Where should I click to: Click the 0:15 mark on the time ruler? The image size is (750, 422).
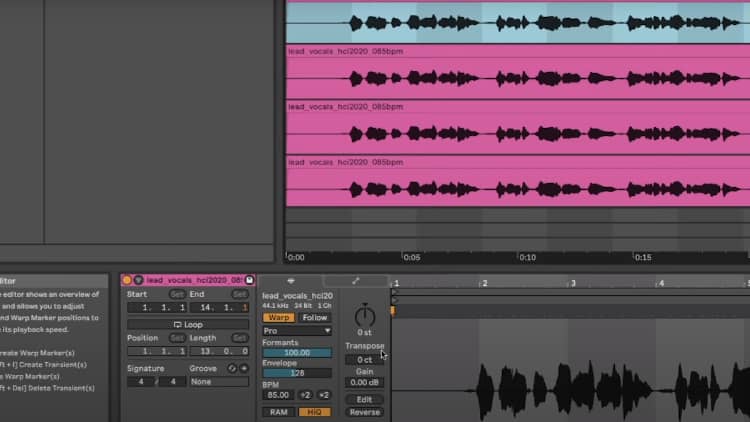pyautogui.click(x=642, y=257)
